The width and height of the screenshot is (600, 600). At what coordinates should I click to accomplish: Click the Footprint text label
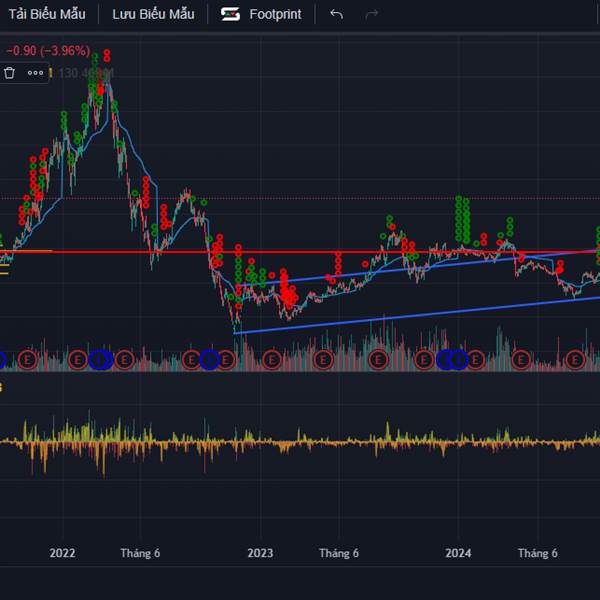pyautogui.click(x=275, y=14)
